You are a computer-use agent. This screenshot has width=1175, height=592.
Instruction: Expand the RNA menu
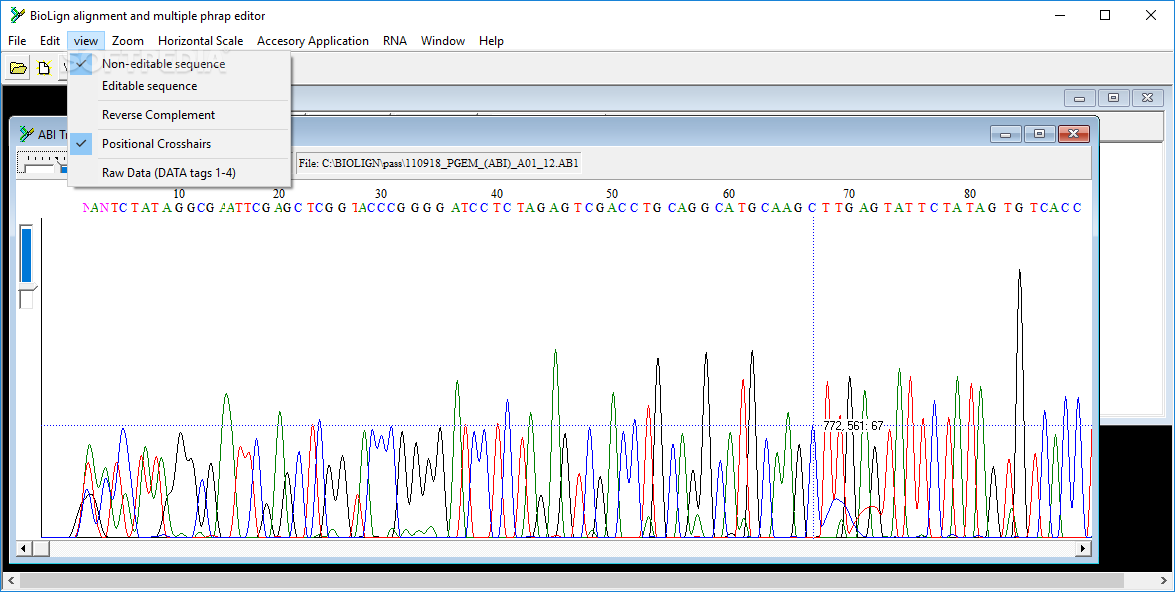tap(395, 40)
